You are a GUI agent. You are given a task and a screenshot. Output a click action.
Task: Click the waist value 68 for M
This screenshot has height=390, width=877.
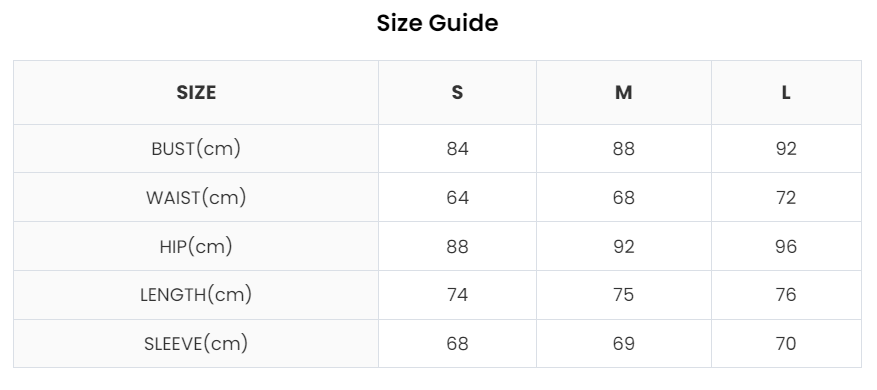(x=624, y=198)
